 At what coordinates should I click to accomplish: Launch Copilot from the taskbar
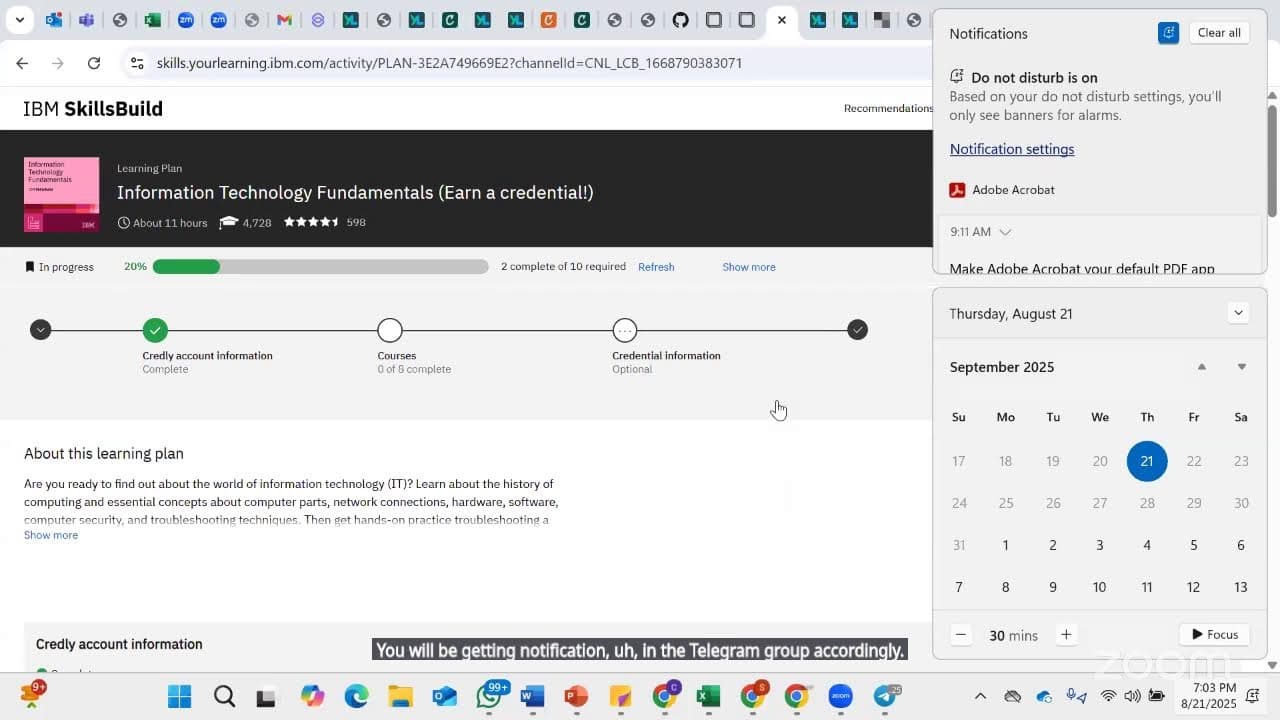(x=312, y=696)
